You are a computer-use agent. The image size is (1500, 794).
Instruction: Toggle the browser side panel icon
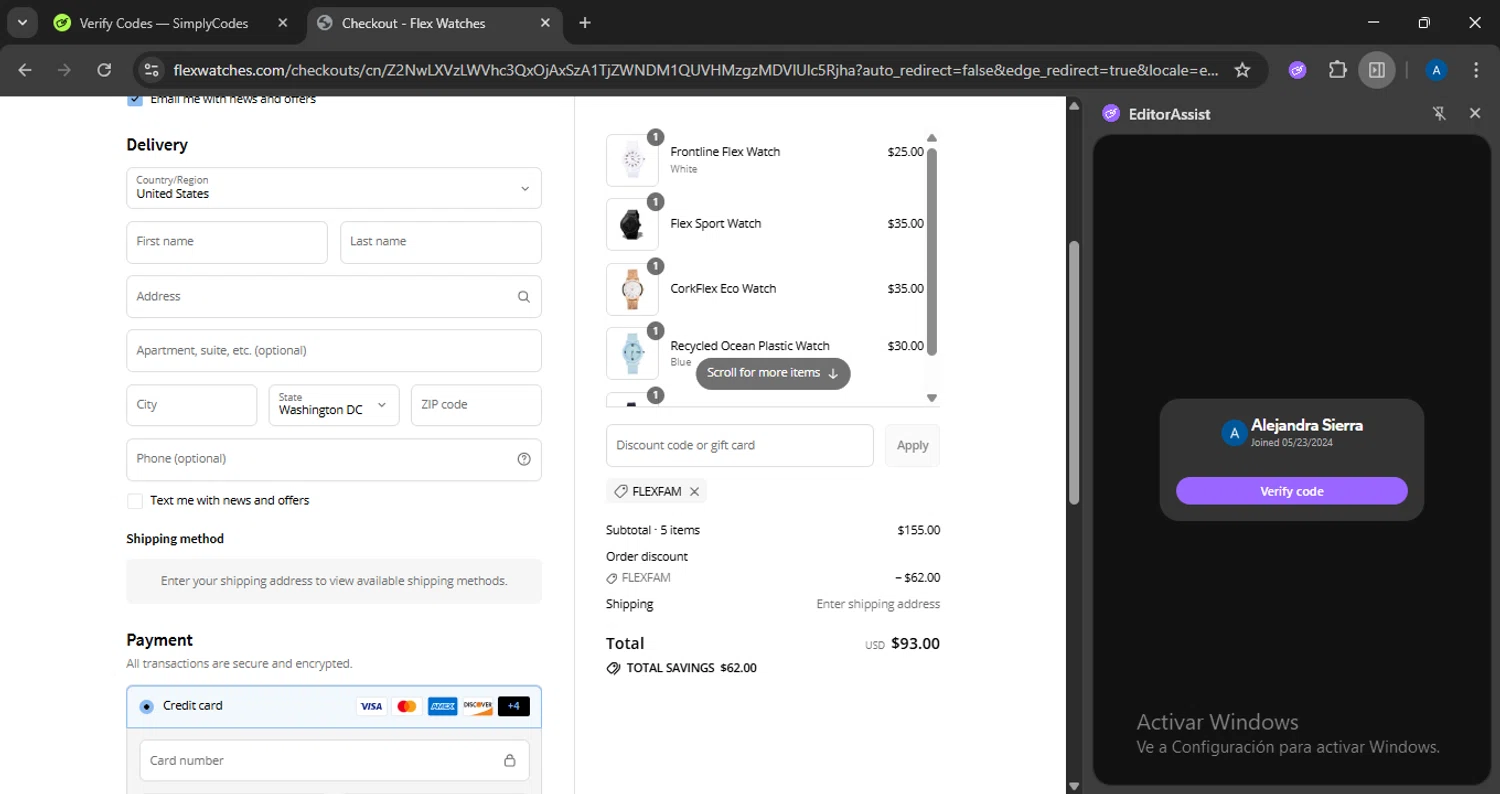pyautogui.click(x=1377, y=70)
